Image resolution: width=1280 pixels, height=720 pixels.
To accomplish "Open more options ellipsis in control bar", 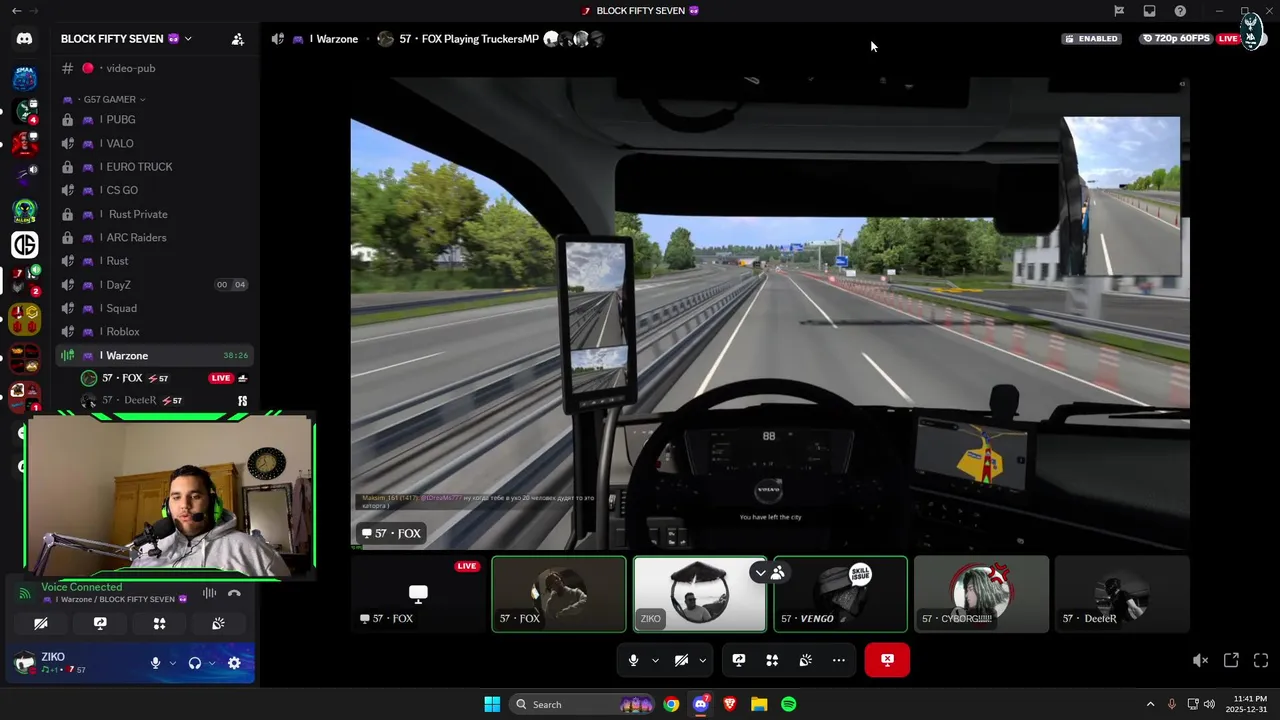I will coord(839,660).
